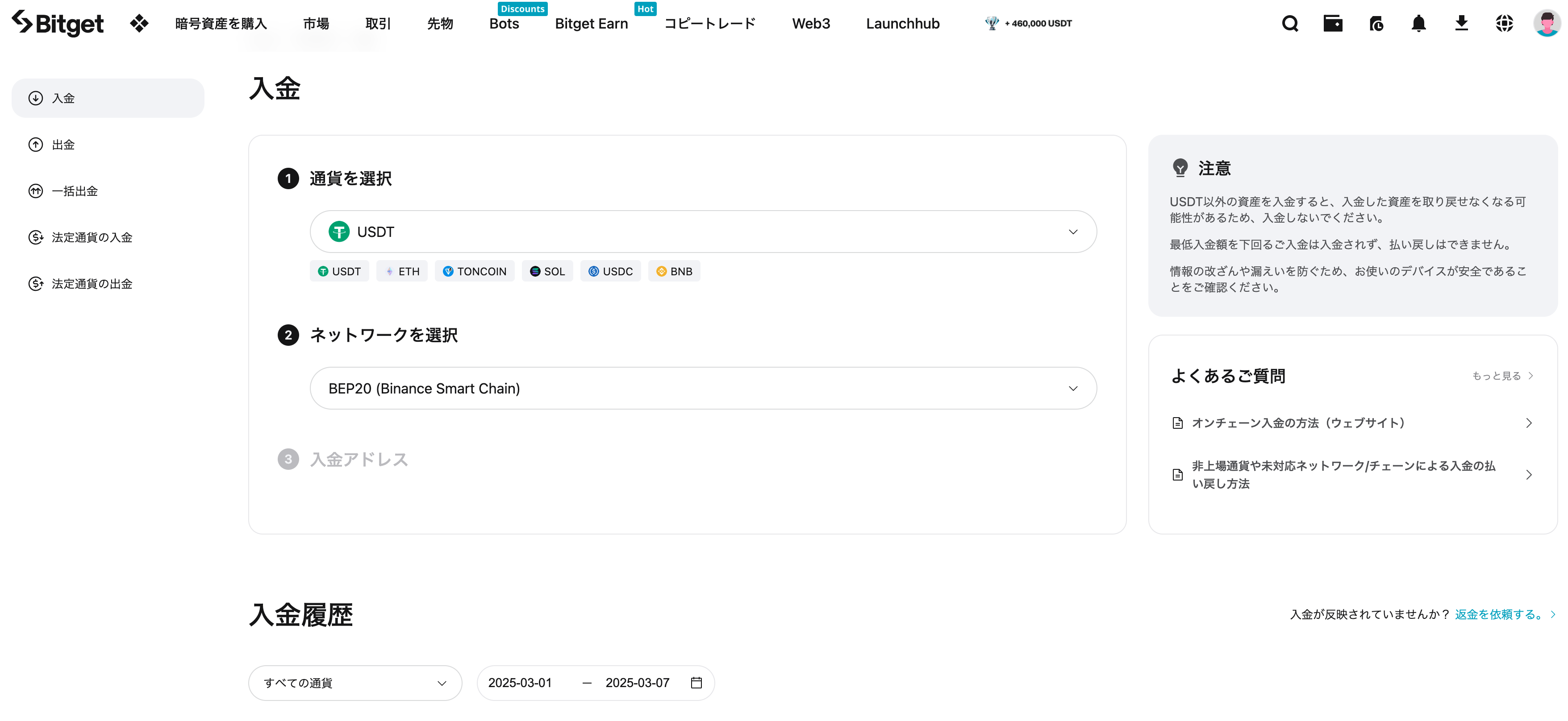This screenshot has height=721, width=1568.
Task: Click the app download icon
Action: coord(1461,24)
